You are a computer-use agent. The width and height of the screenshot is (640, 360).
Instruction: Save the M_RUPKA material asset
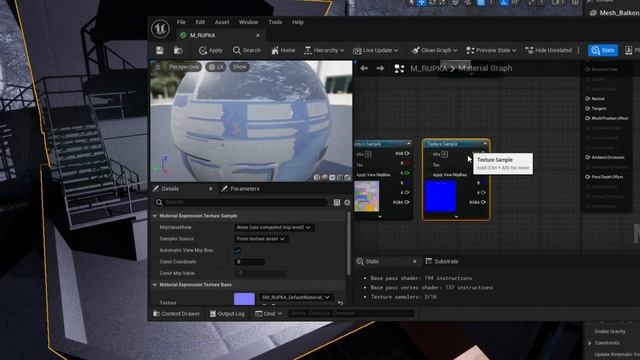(160, 50)
